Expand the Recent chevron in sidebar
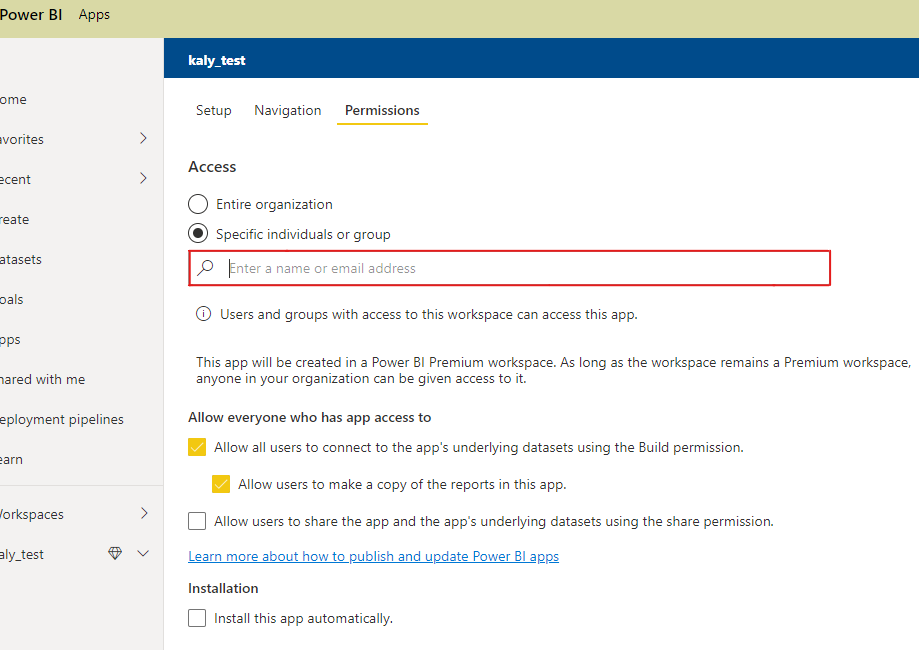The width and height of the screenshot is (919, 650). 144,178
